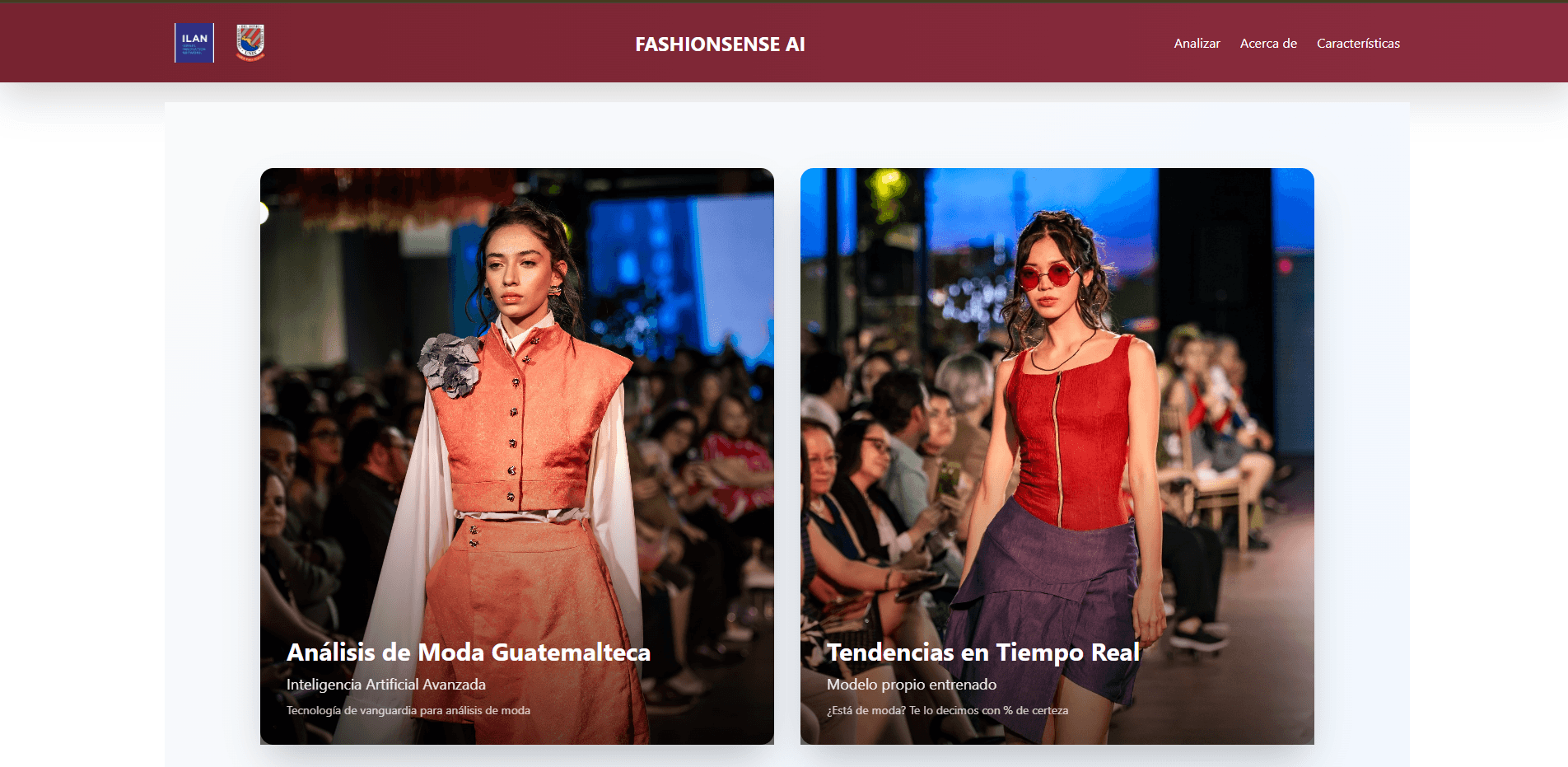Click the text about análisis de moda technology
This screenshot has height=767, width=1568.
(x=408, y=709)
